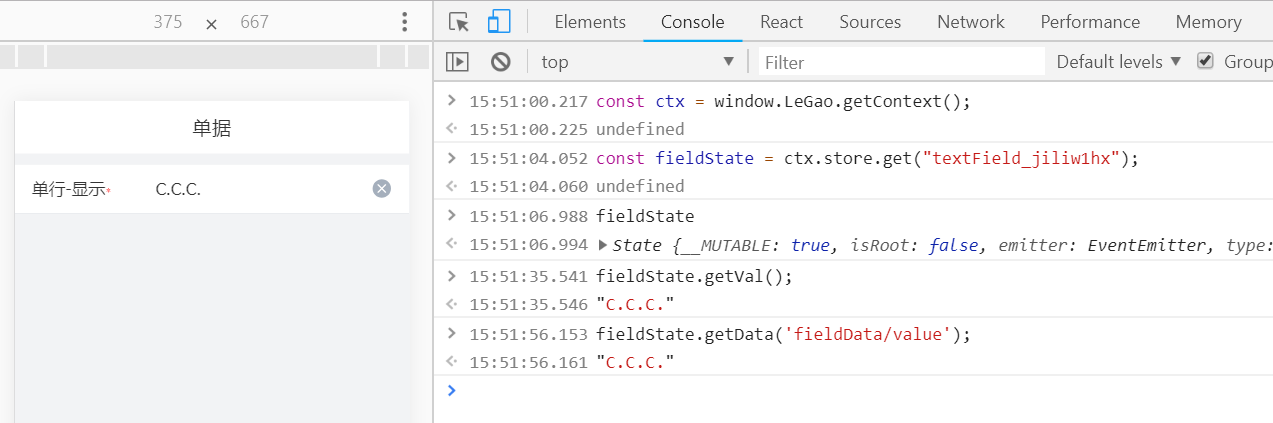Screen dimensions: 1273x423
Task: Clear the console using the ban icon
Action: tap(501, 62)
